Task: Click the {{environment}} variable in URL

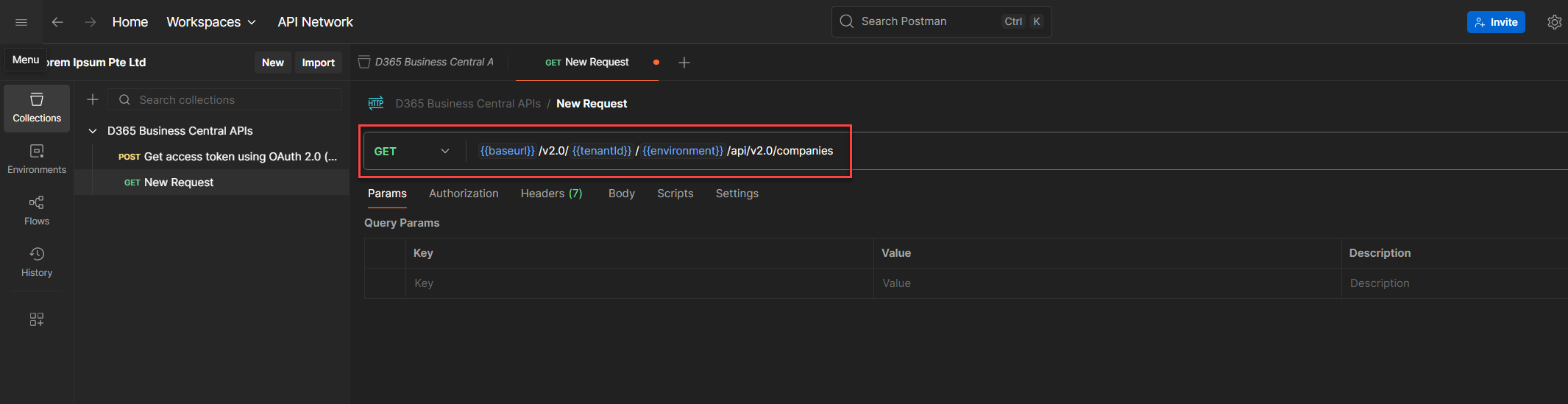Action: point(683,151)
